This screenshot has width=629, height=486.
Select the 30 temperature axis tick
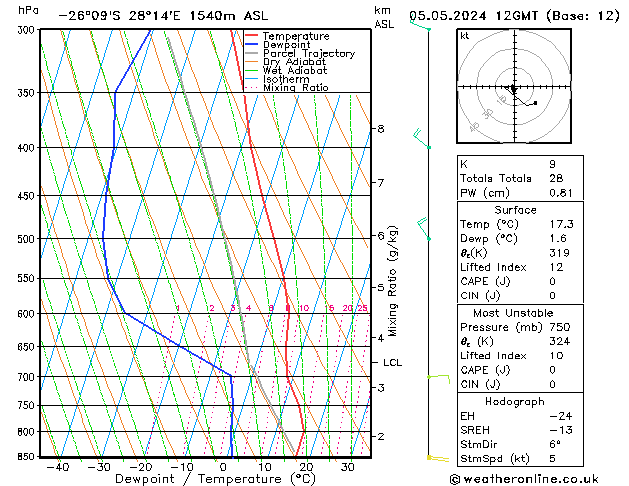pyautogui.click(x=347, y=467)
